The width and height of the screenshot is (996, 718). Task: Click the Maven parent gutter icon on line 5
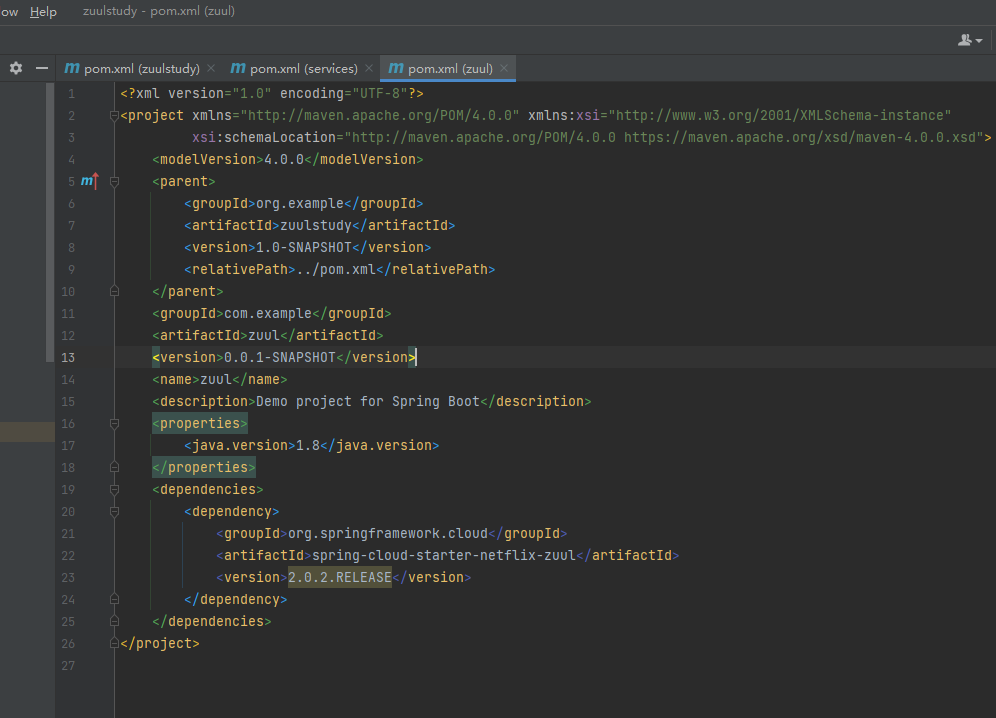click(90, 181)
